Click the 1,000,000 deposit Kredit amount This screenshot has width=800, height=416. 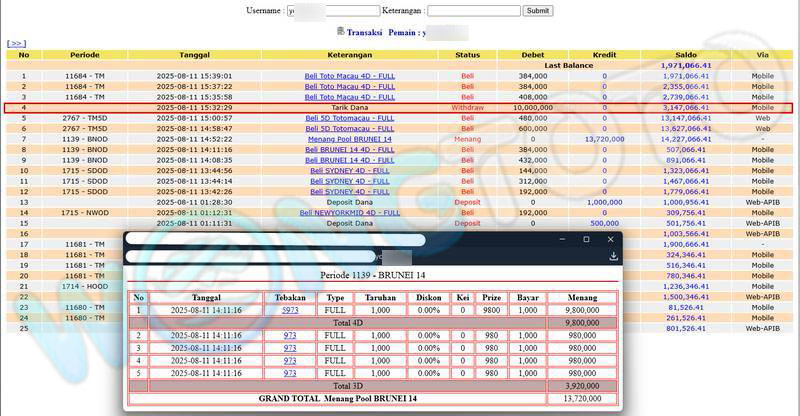tap(603, 202)
